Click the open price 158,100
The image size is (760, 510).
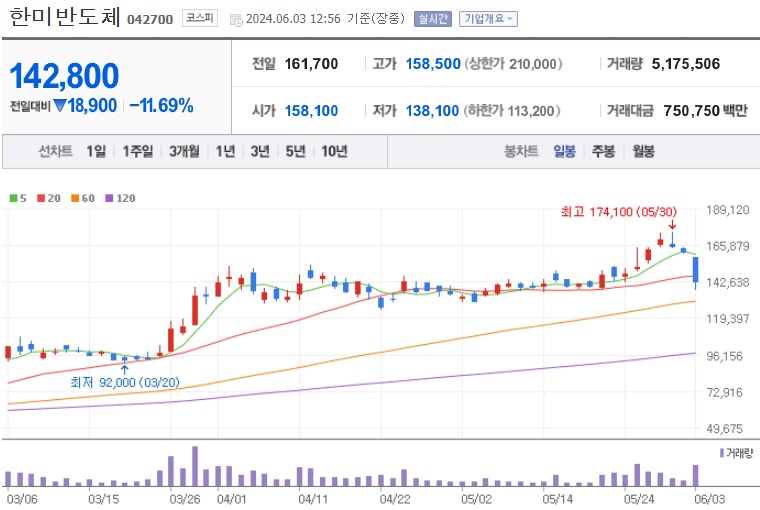point(311,111)
